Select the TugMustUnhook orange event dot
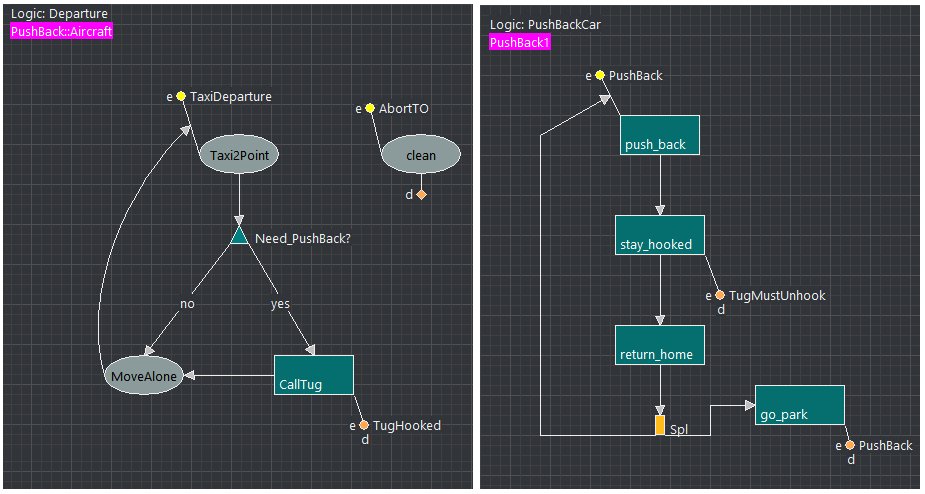 coord(720,296)
